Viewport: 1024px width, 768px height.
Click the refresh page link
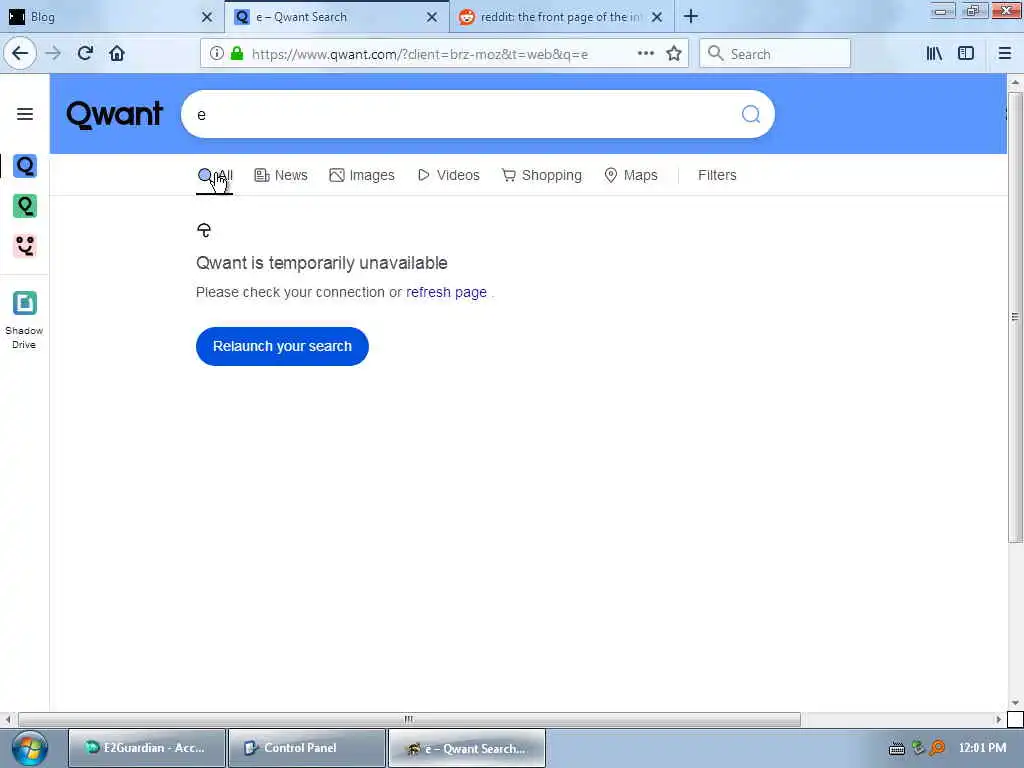446,292
